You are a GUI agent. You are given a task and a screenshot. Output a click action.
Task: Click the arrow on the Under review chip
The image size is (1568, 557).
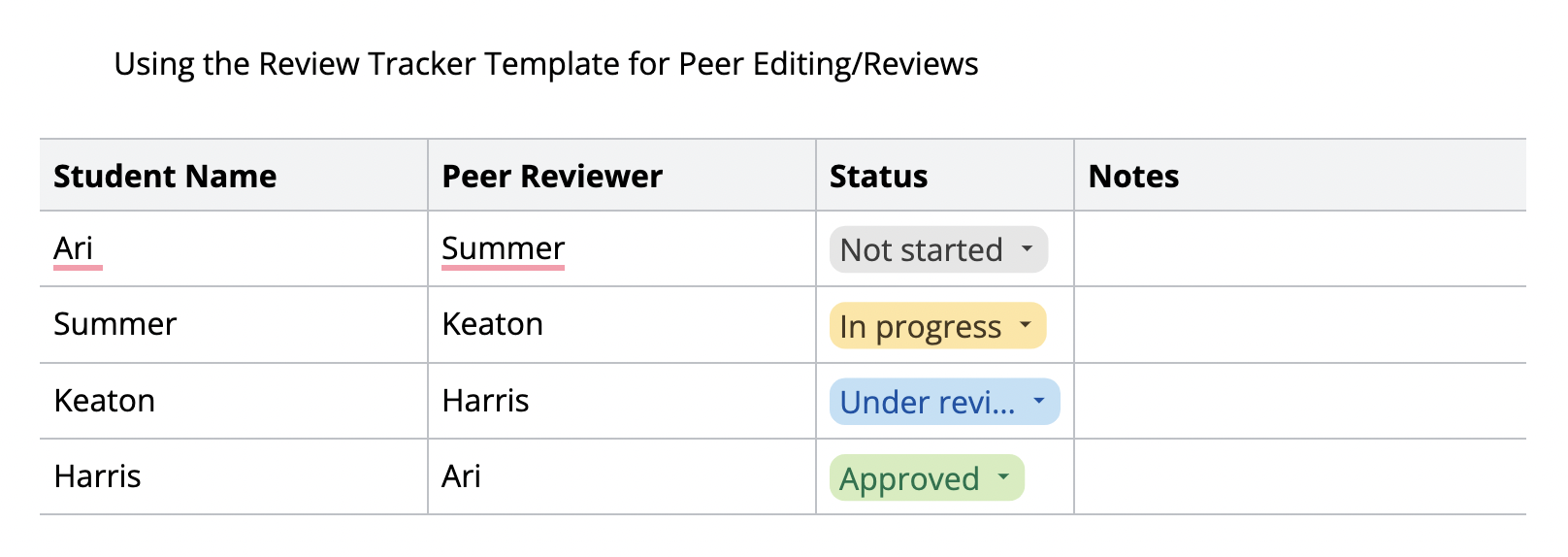tap(1038, 401)
